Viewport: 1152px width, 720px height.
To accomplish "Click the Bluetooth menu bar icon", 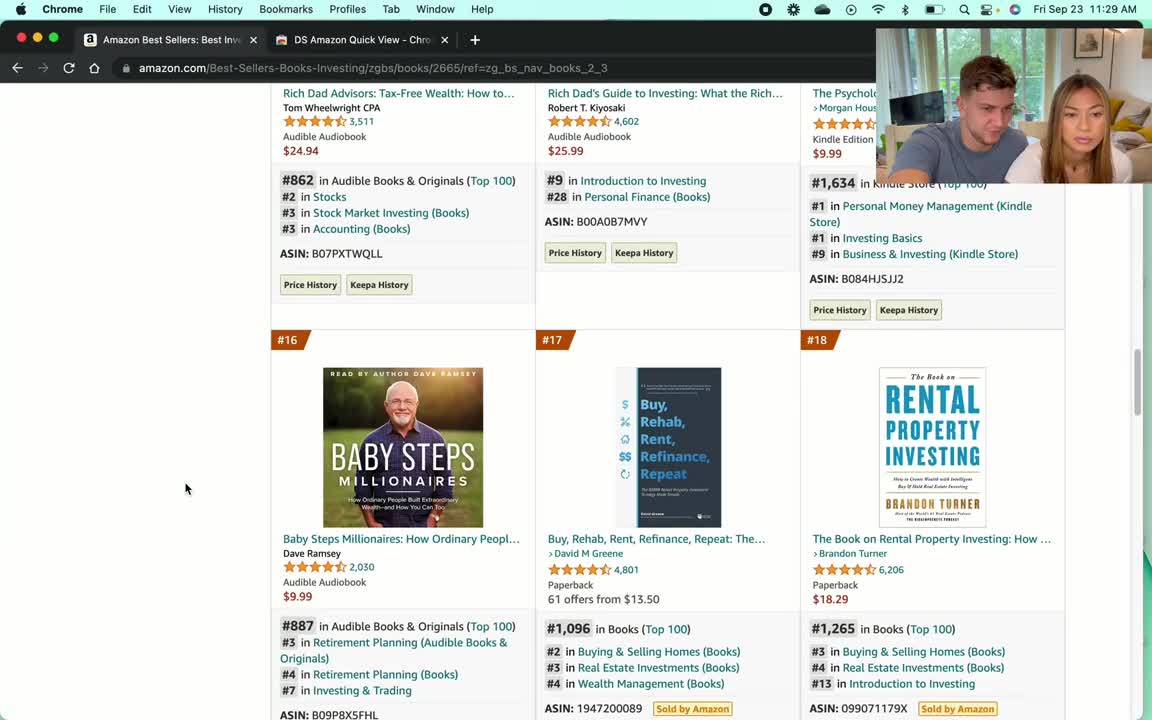I will click(905, 9).
